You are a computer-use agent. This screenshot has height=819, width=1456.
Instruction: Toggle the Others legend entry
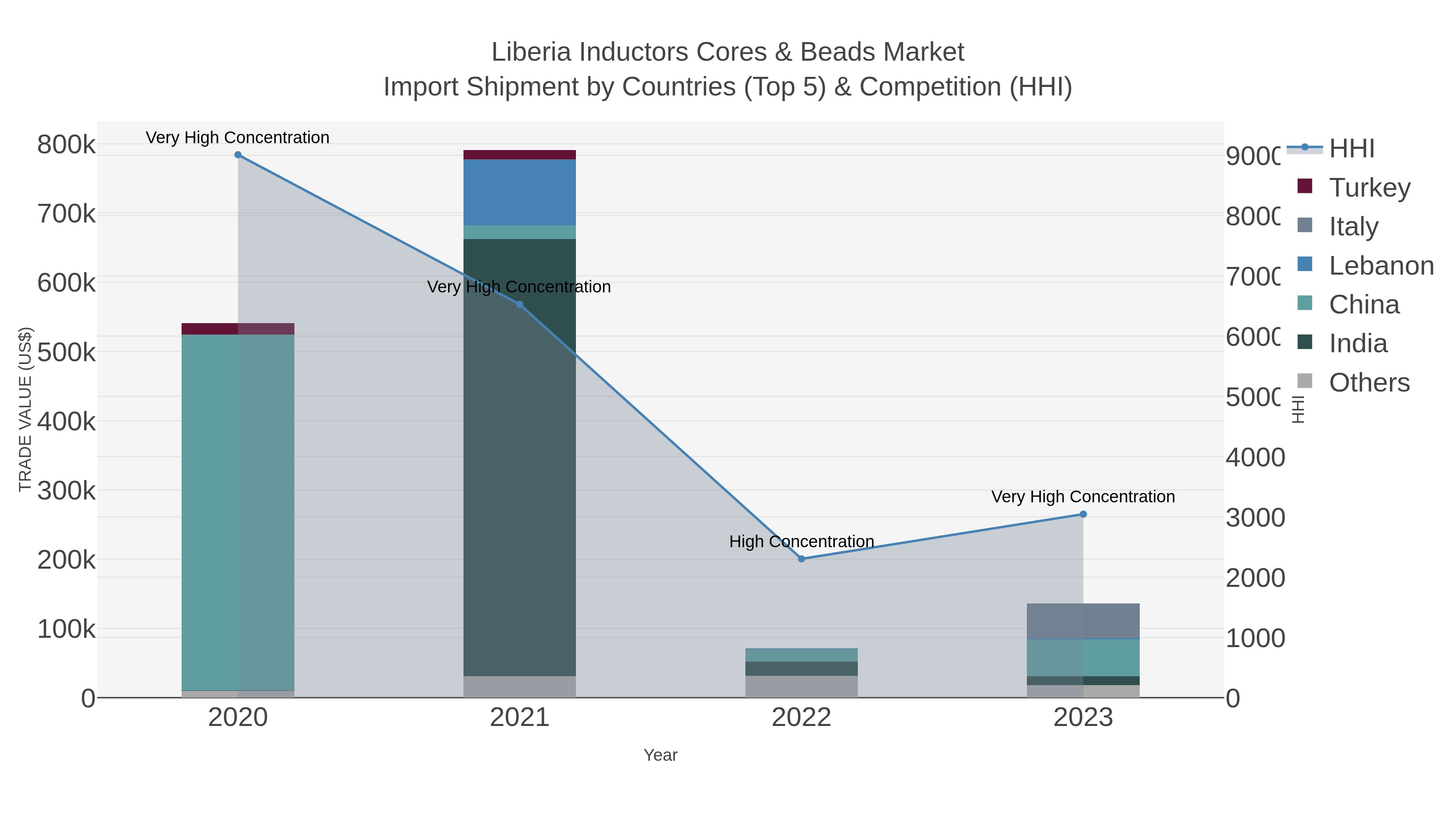click(1353, 382)
